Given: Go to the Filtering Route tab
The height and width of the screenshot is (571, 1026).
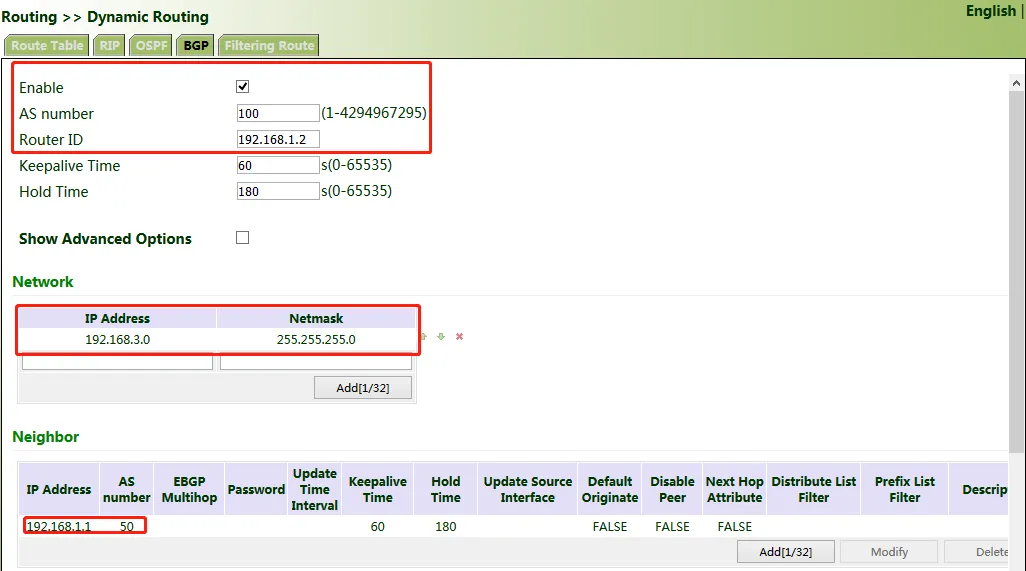Looking at the screenshot, I should pos(269,45).
